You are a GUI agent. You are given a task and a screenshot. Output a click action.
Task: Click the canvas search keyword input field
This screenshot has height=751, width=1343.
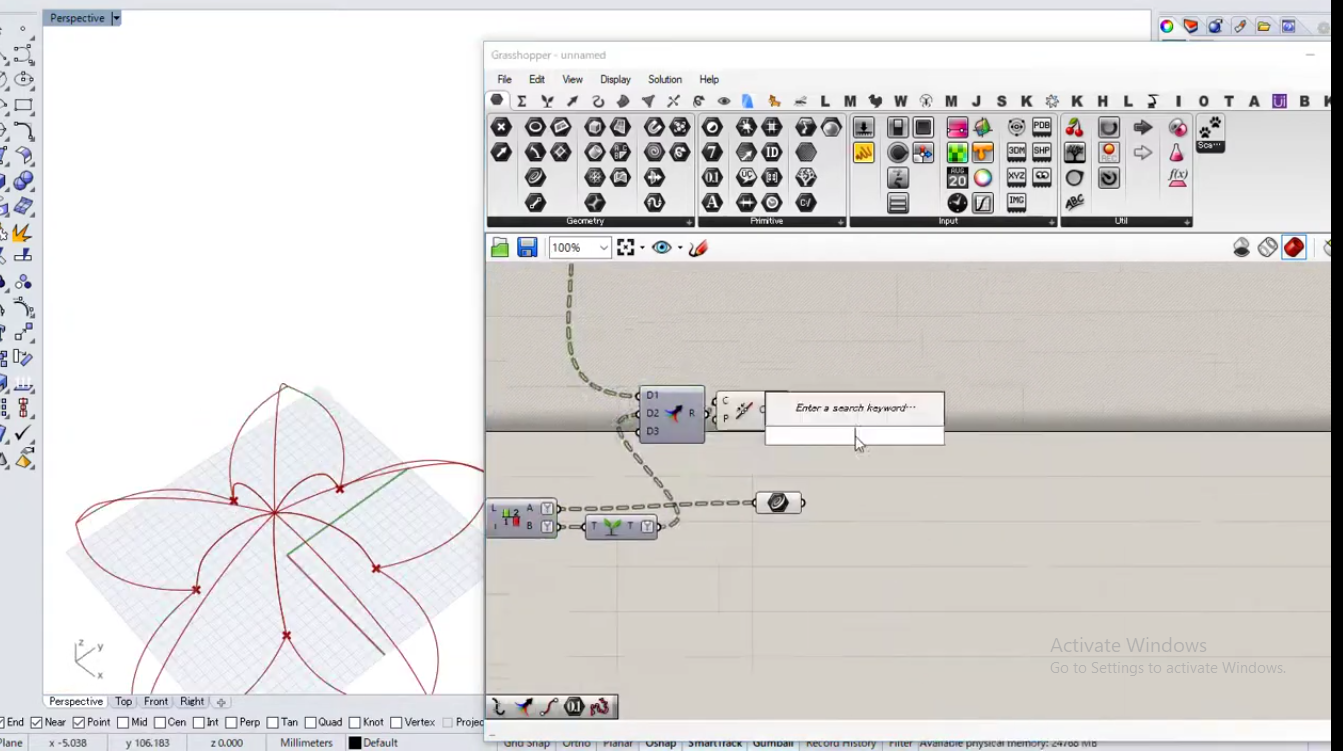point(854,436)
